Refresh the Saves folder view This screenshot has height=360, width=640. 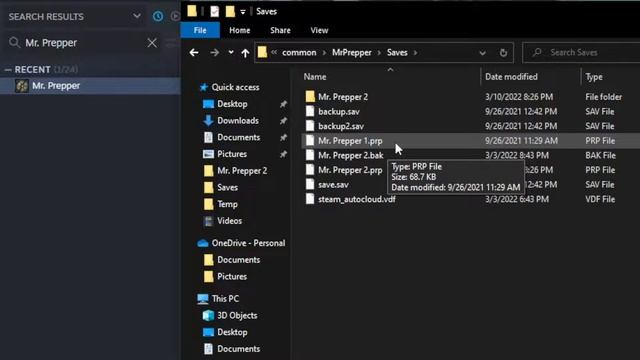tap(503, 53)
